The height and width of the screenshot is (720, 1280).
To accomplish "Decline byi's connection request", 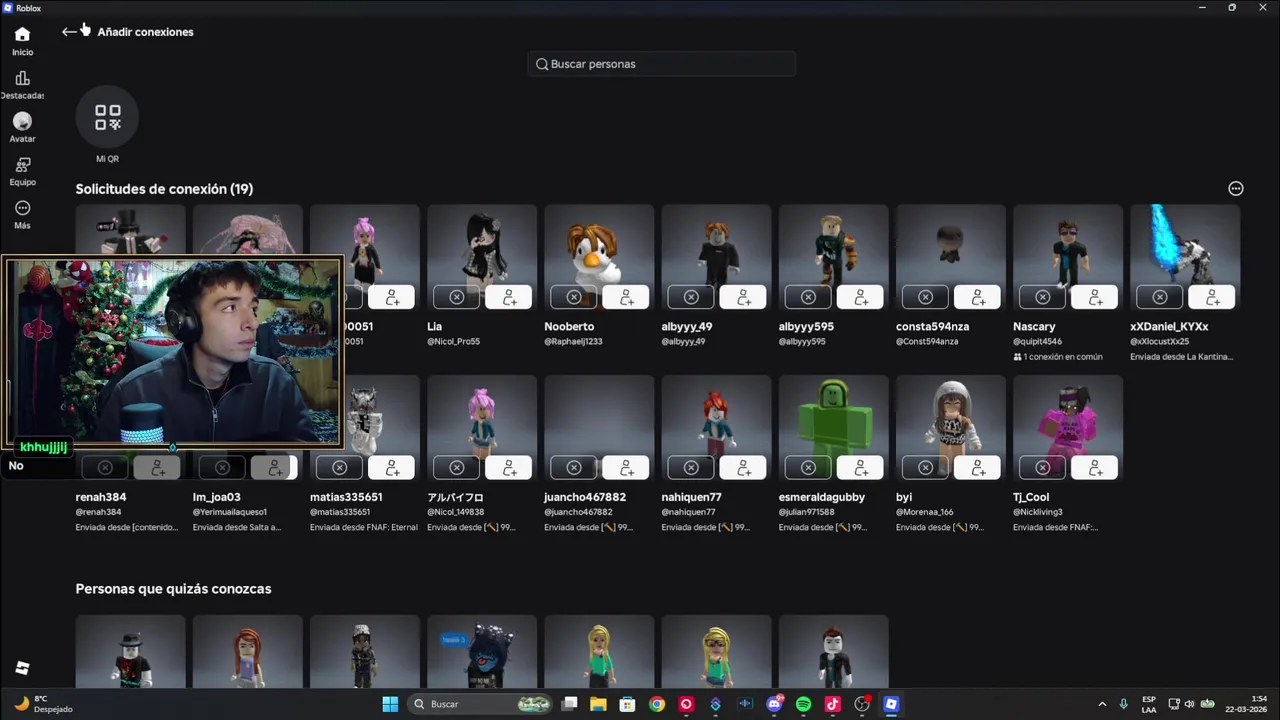I will click(x=925, y=468).
